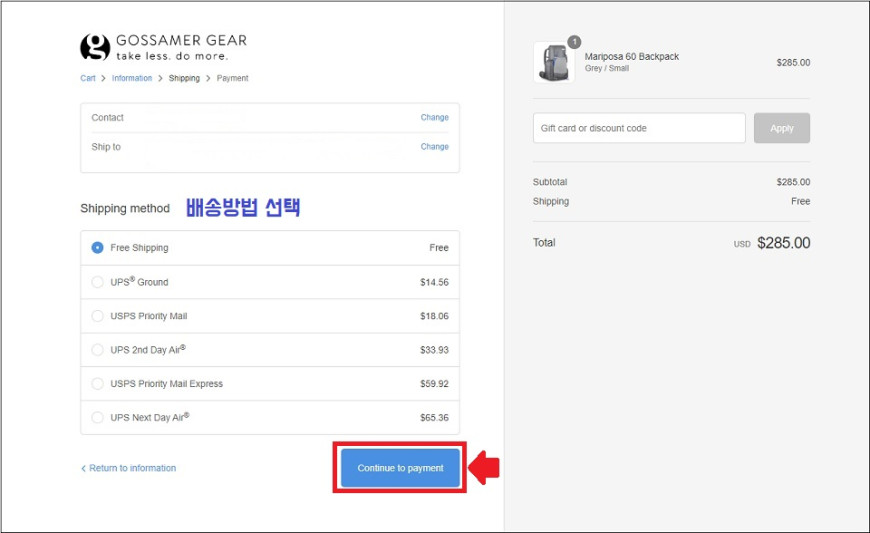Click the Payment breadcrumb step
Image resolution: width=870 pixels, height=533 pixels.
point(232,78)
